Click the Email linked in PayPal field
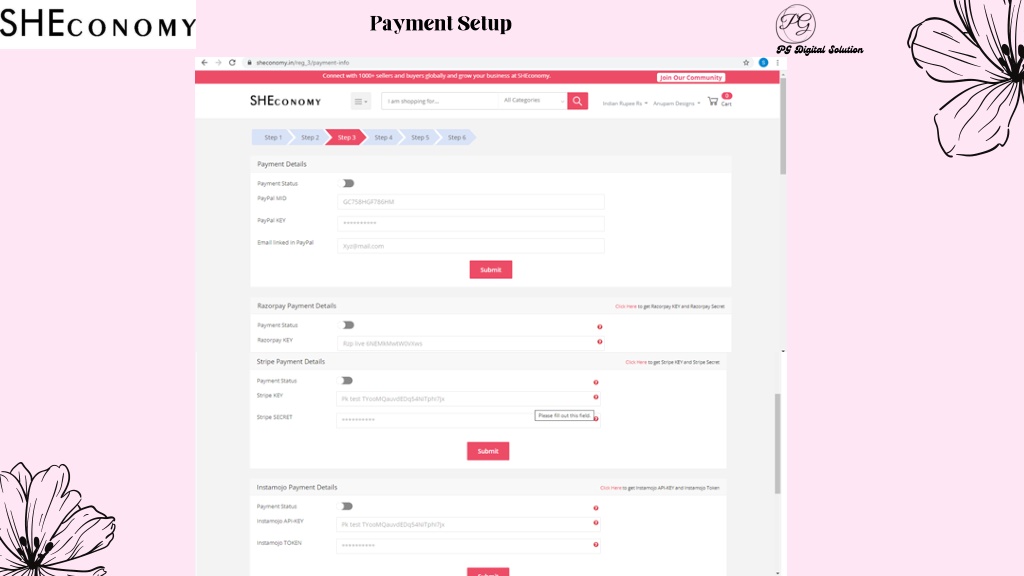This screenshot has height=576, width=1024. pyautogui.click(x=471, y=246)
